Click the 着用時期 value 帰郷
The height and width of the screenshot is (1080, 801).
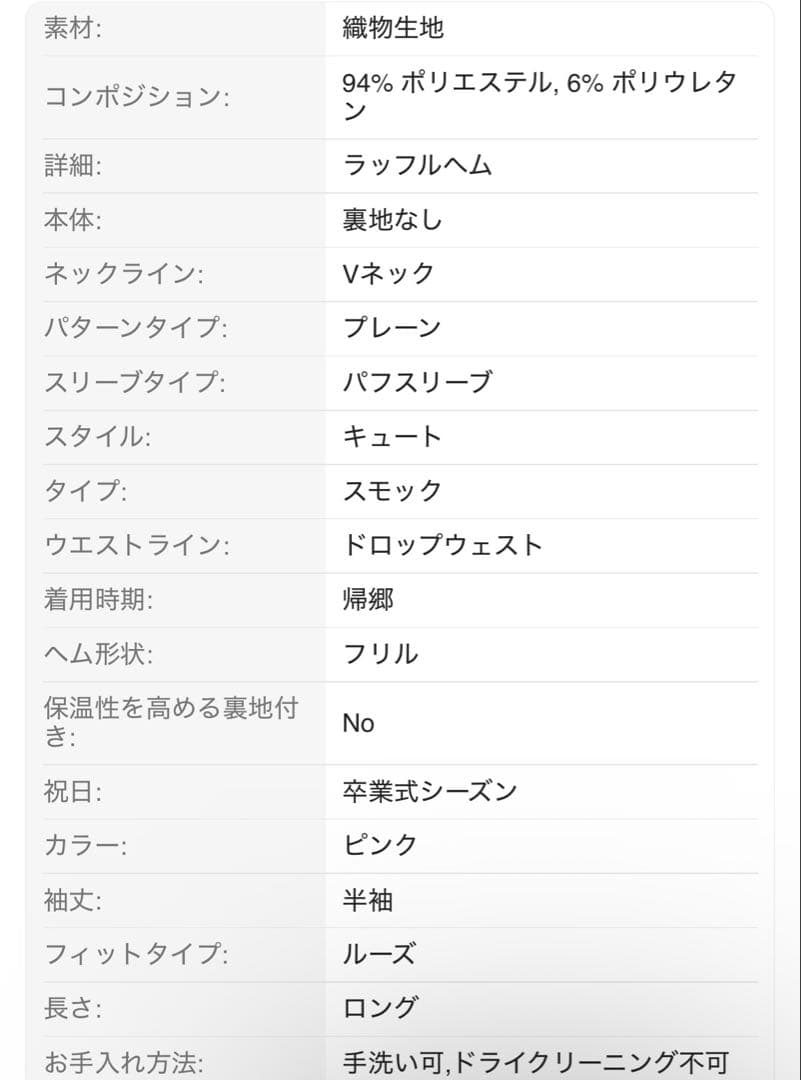(368, 599)
